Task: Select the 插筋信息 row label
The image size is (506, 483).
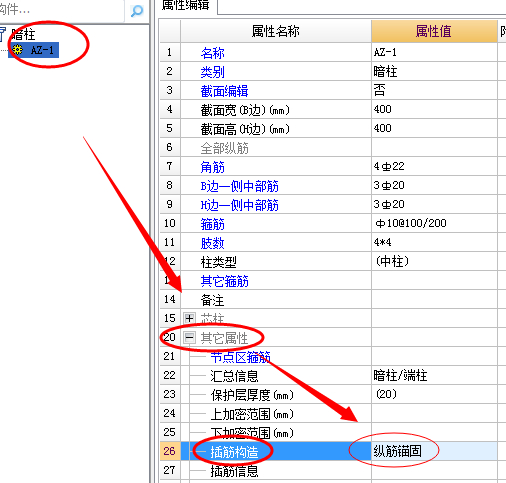Action: (234, 471)
